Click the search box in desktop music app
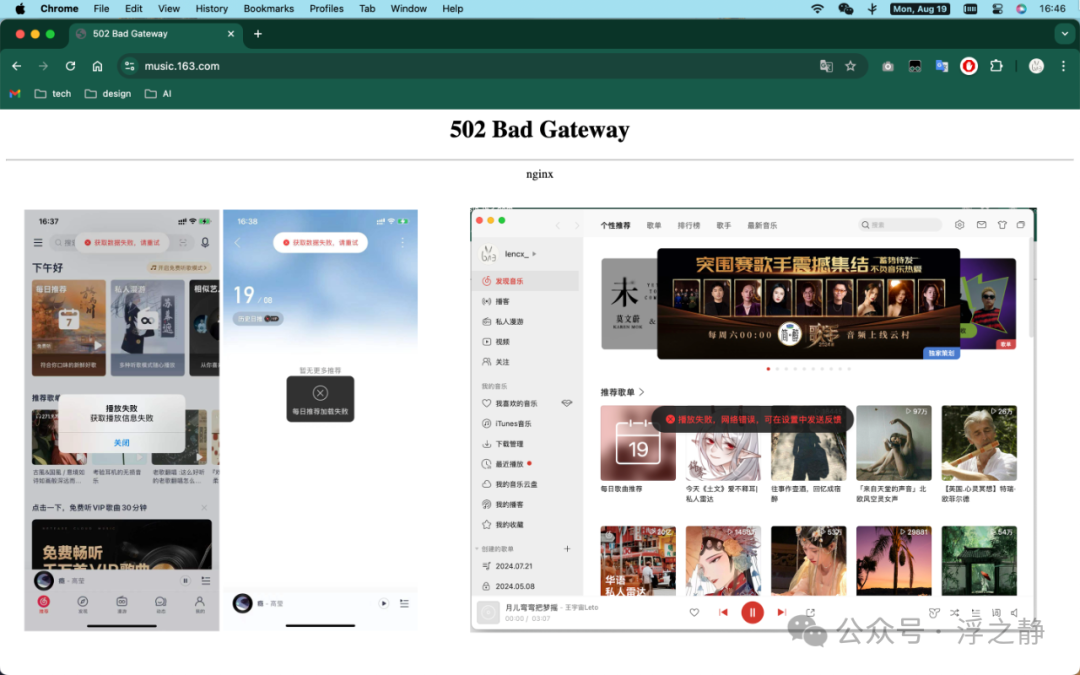 (x=900, y=225)
